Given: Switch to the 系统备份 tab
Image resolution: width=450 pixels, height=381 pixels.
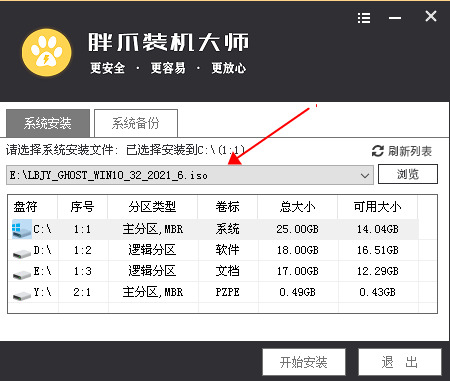Looking at the screenshot, I should (x=136, y=123).
